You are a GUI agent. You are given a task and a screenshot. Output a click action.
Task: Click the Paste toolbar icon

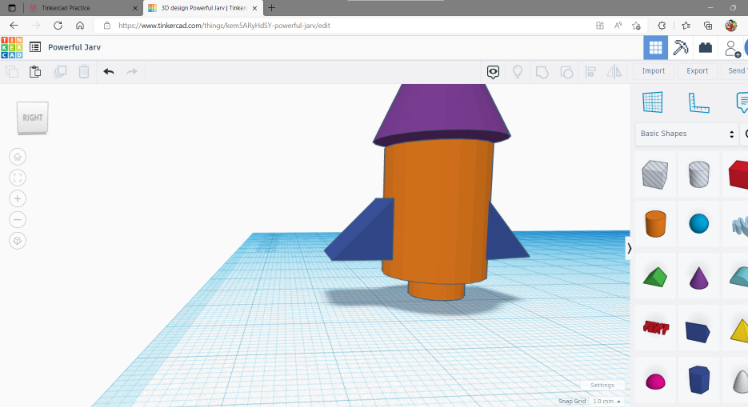point(35,72)
